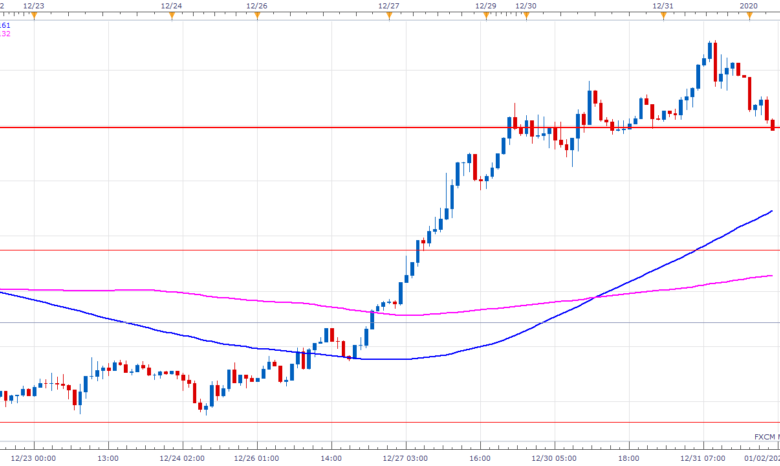Click the orange day marker under 12/29

pos(486,16)
